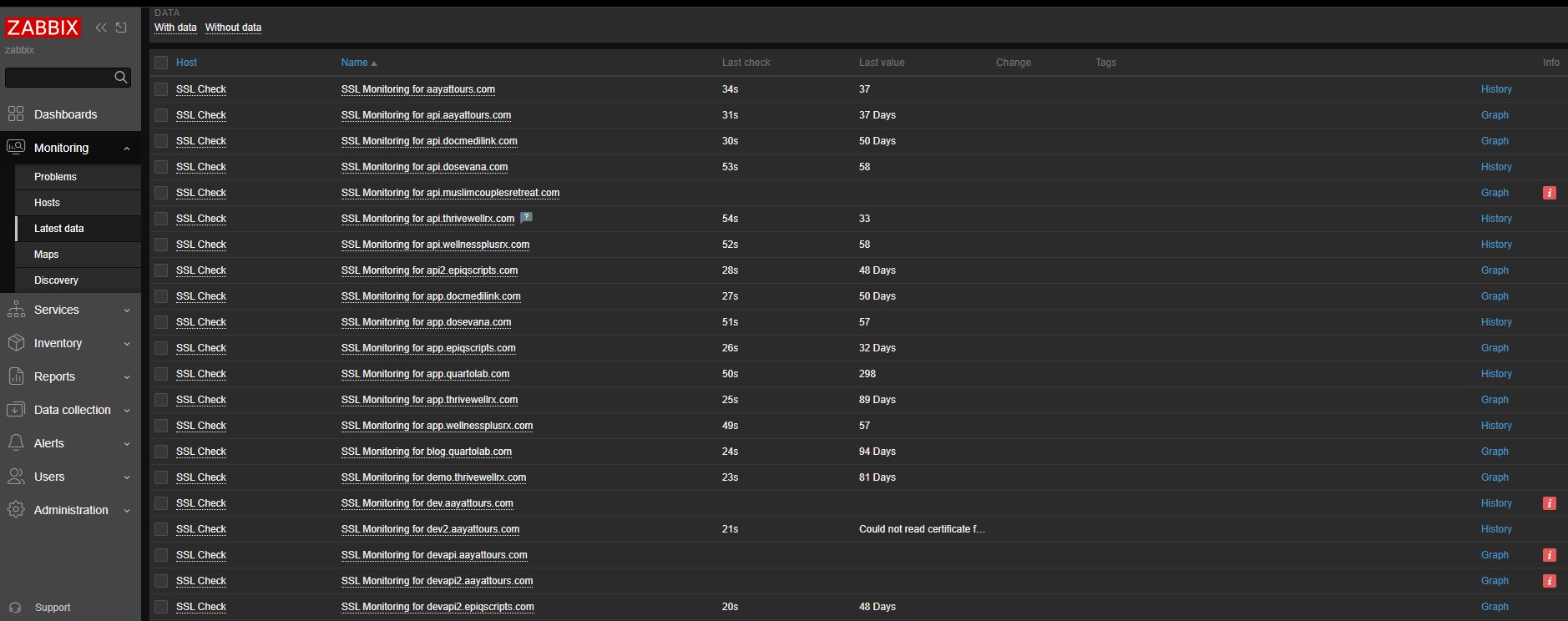This screenshot has height=621, width=1568.
Task: Open Graph for api.docmedilink.com
Action: tap(1494, 141)
